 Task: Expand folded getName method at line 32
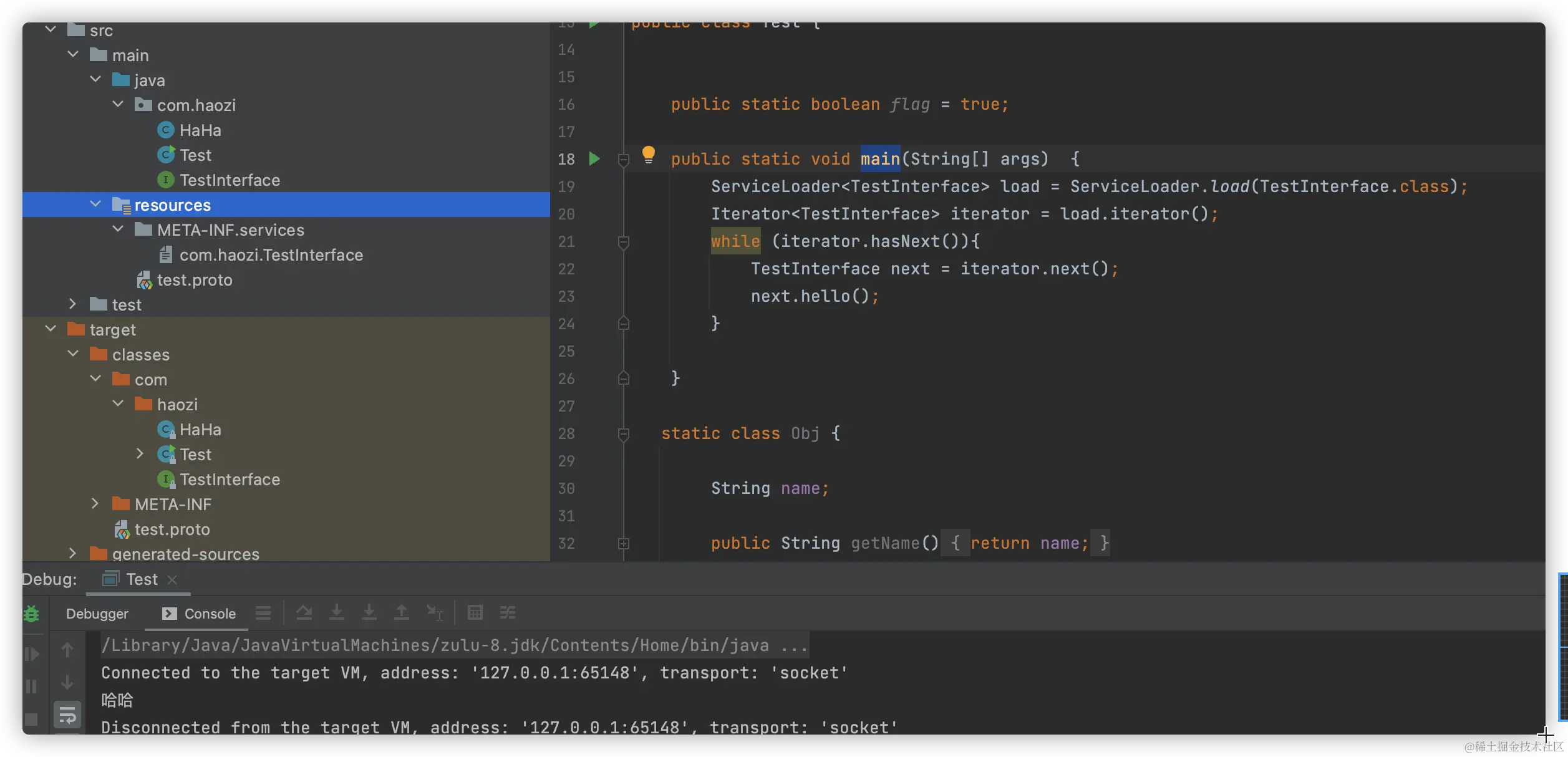[623, 544]
